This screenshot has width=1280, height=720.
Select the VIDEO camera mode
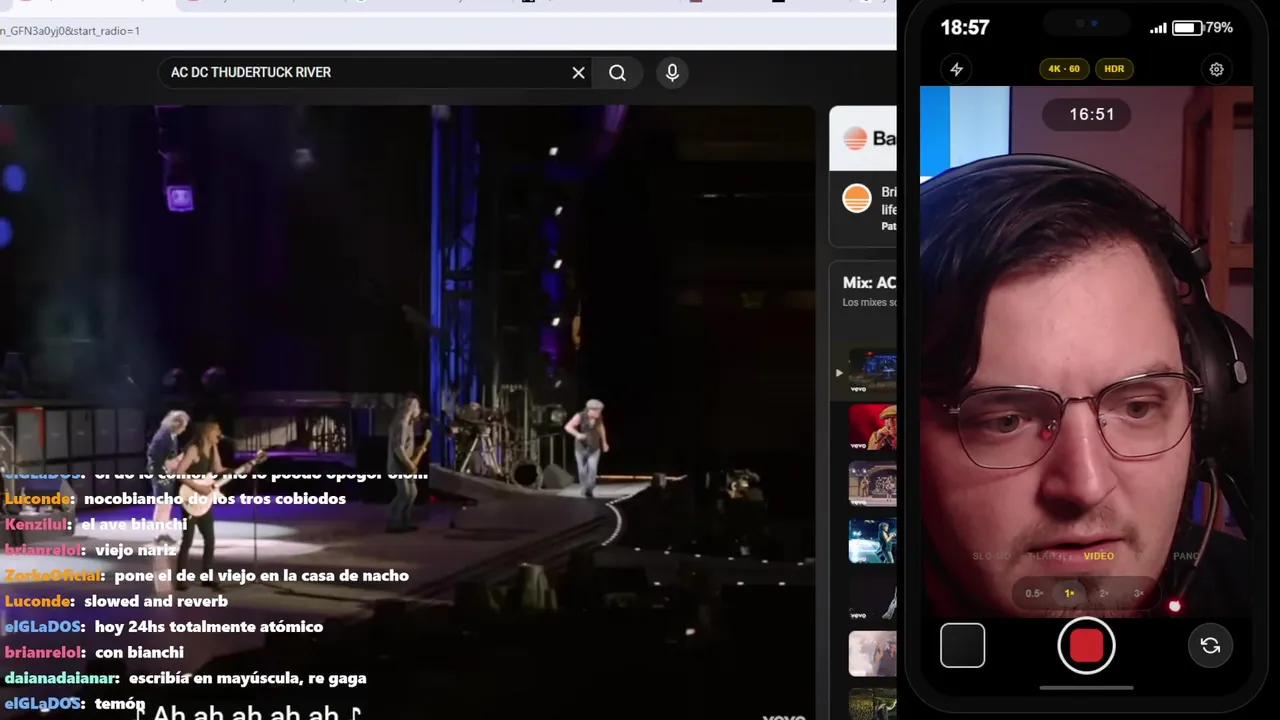point(1098,556)
